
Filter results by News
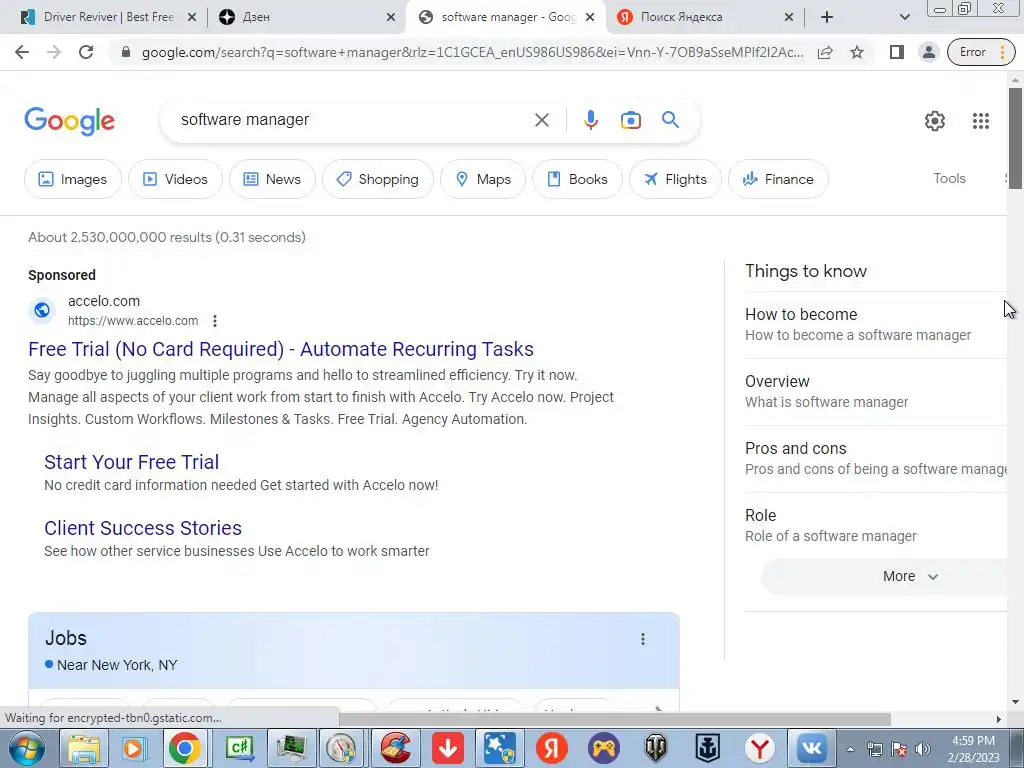point(272,179)
